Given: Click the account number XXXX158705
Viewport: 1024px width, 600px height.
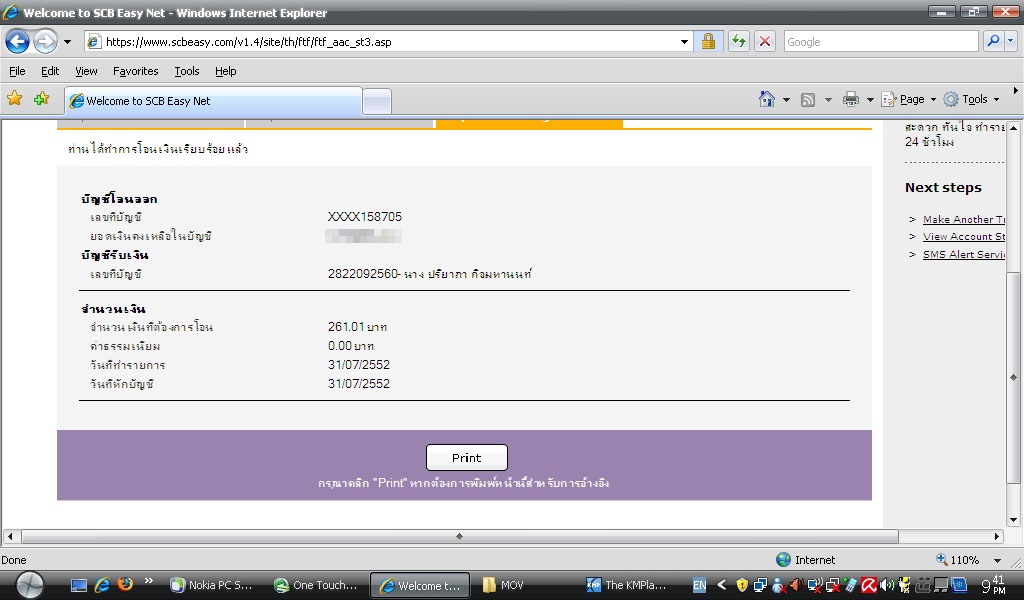Looking at the screenshot, I should 364,217.
